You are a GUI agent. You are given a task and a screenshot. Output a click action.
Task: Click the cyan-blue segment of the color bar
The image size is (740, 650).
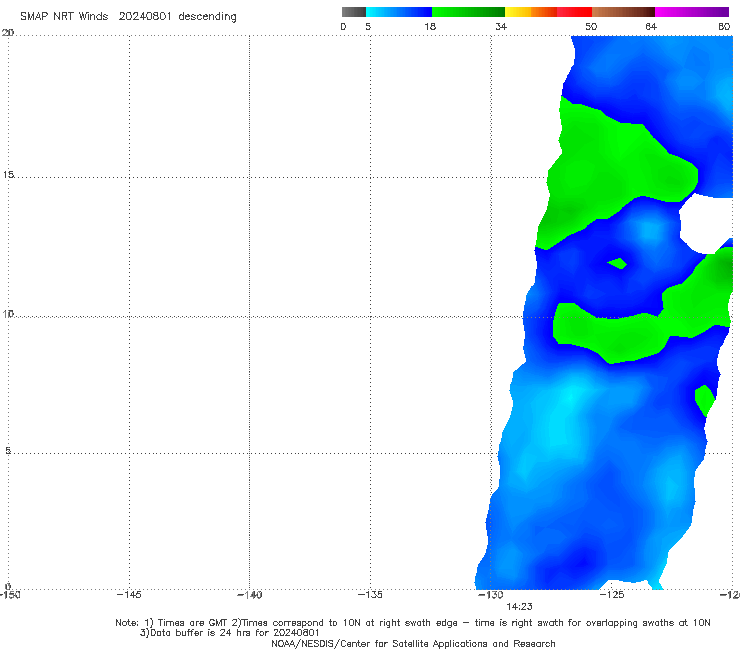tap(399, 12)
